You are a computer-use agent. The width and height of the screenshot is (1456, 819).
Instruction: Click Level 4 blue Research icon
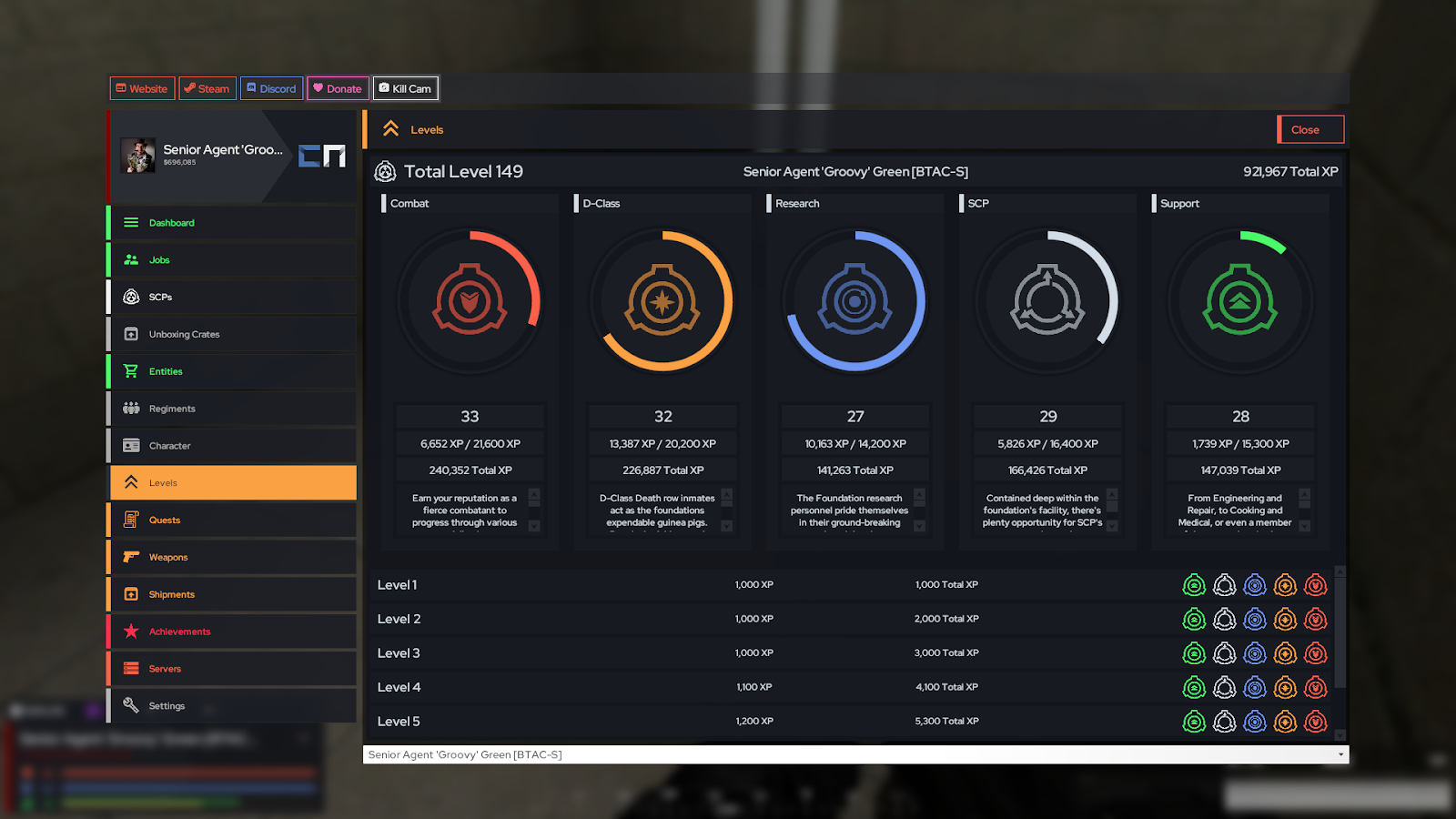pyautogui.click(x=1255, y=688)
